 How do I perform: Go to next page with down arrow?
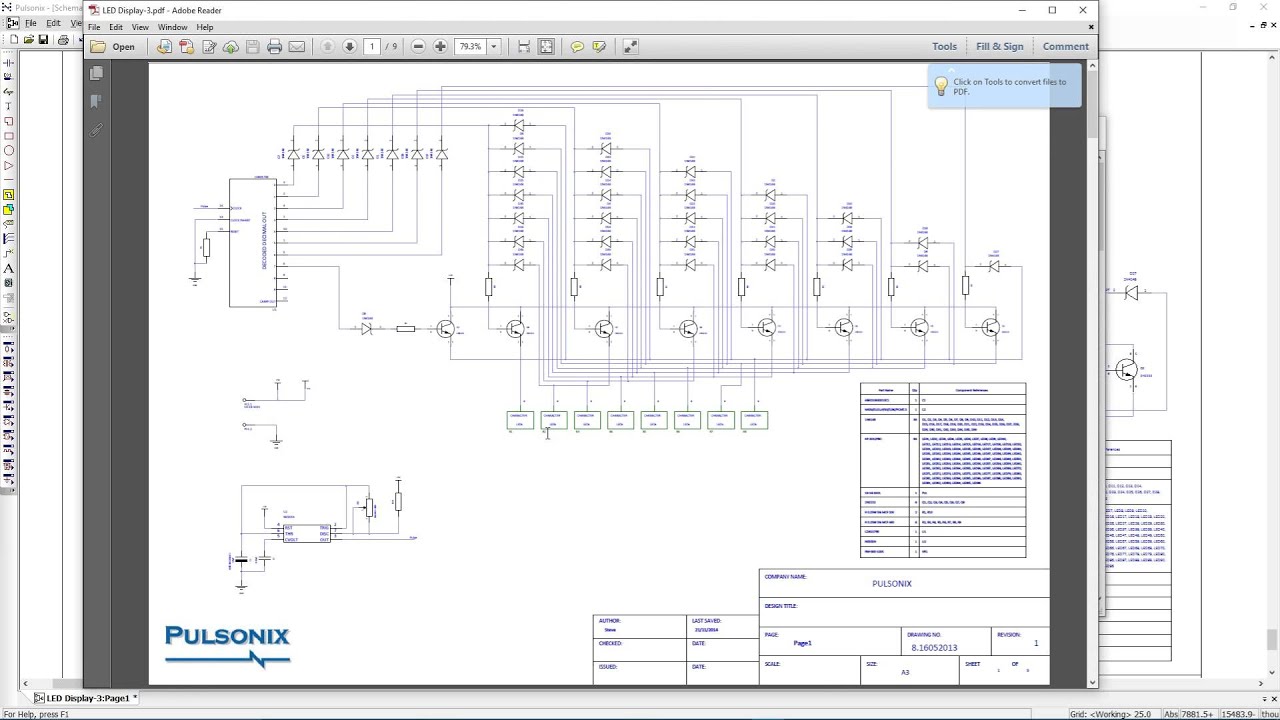349,47
